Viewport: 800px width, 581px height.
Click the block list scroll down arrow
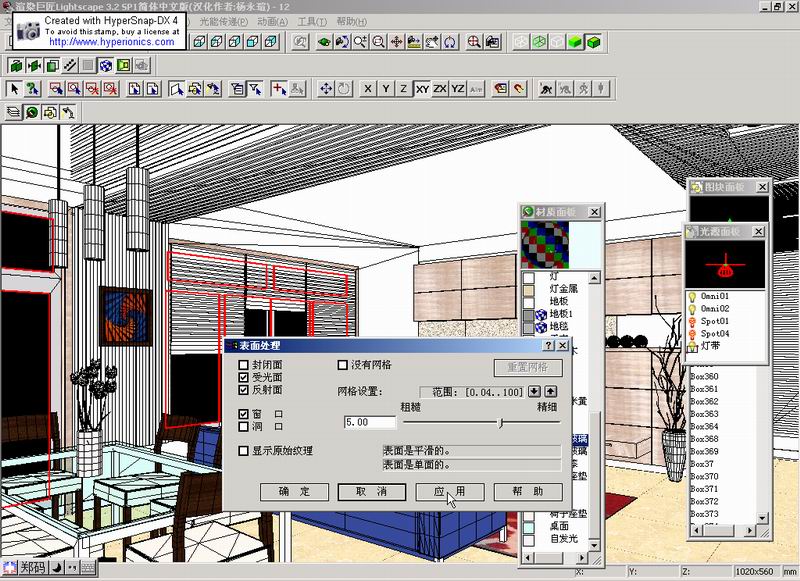[x=762, y=518]
